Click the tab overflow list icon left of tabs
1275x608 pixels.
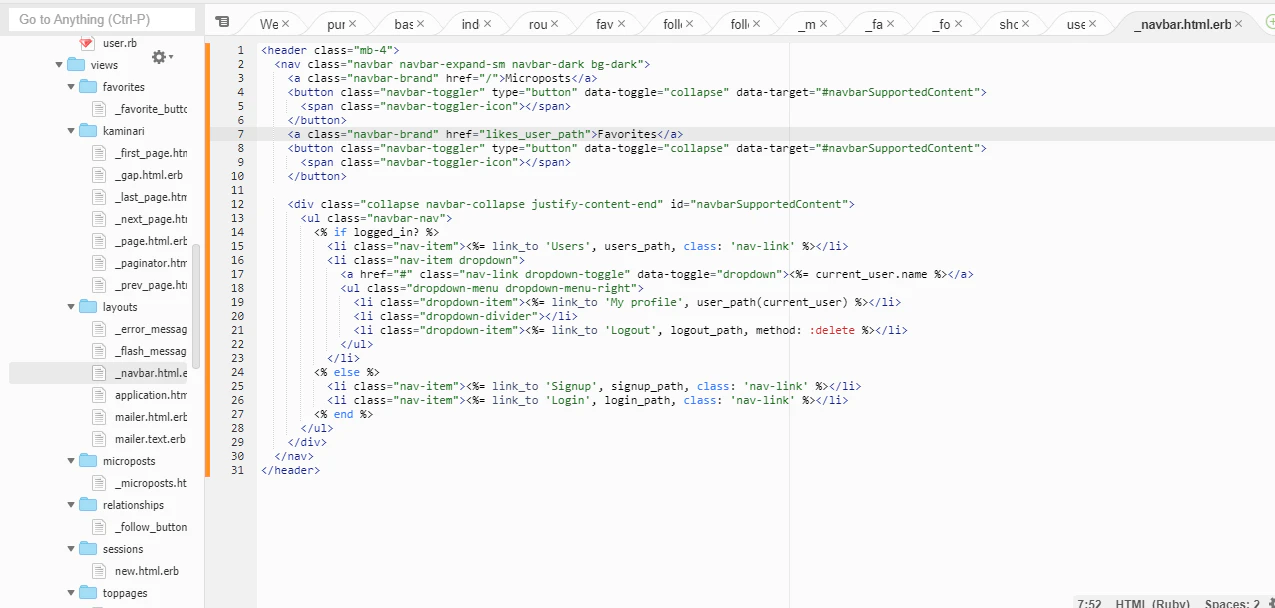pyautogui.click(x=222, y=20)
